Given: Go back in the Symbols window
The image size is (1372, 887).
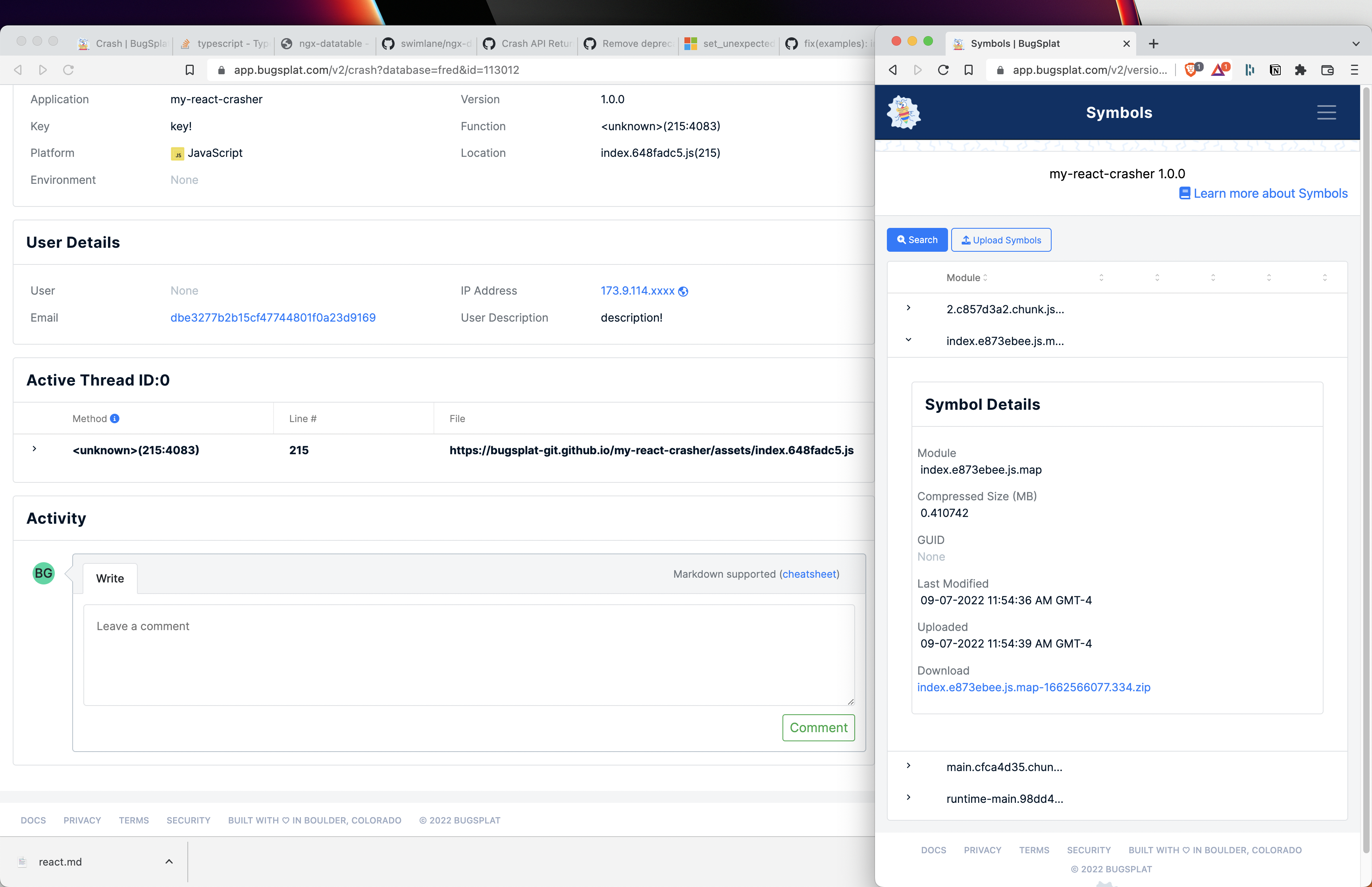Looking at the screenshot, I should [893, 70].
